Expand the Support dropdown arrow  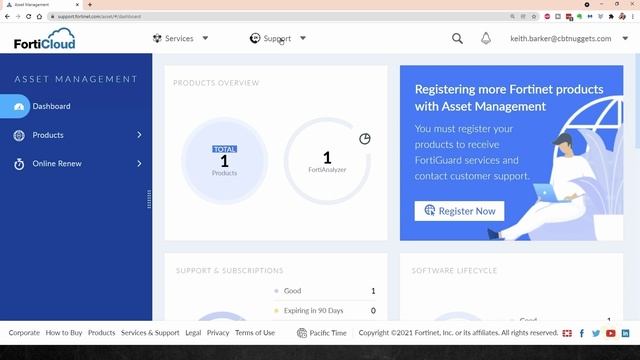(303, 38)
